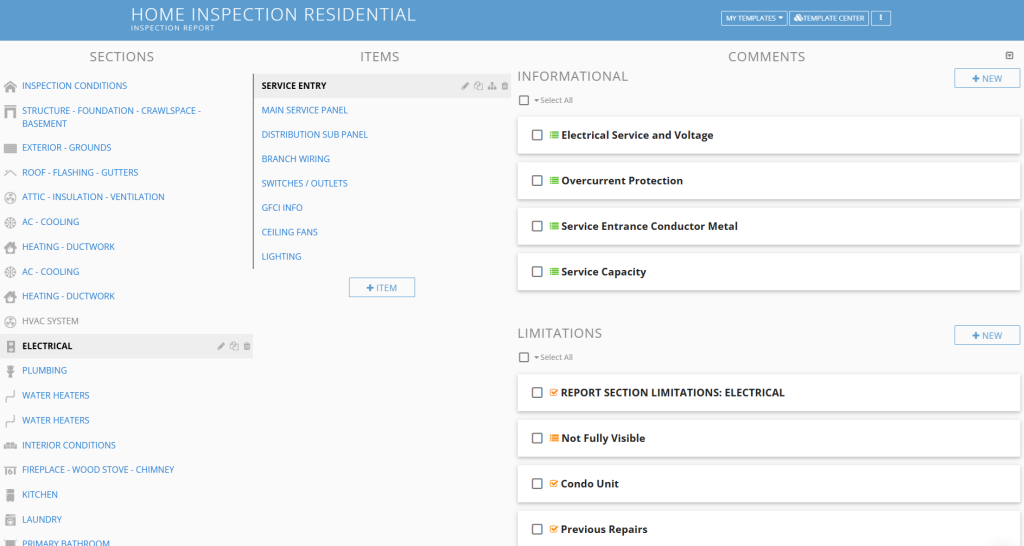Expand Select All dropdown under Informational
Image resolution: width=1024 pixels, height=546 pixels.
tap(537, 101)
